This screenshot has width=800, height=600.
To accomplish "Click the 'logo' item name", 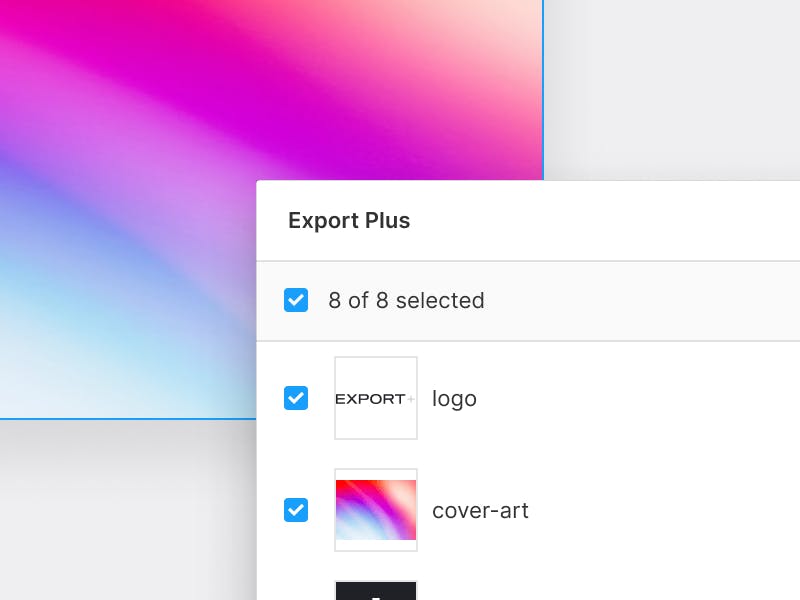I will (454, 399).
